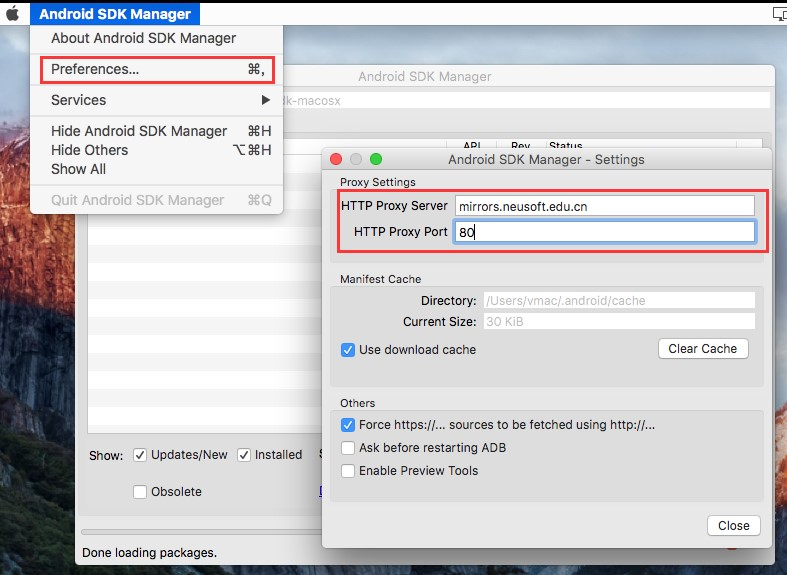This screenshot has width=787, height=575.
Task: Open the Apple menu icon
Action: coord(13,14)
